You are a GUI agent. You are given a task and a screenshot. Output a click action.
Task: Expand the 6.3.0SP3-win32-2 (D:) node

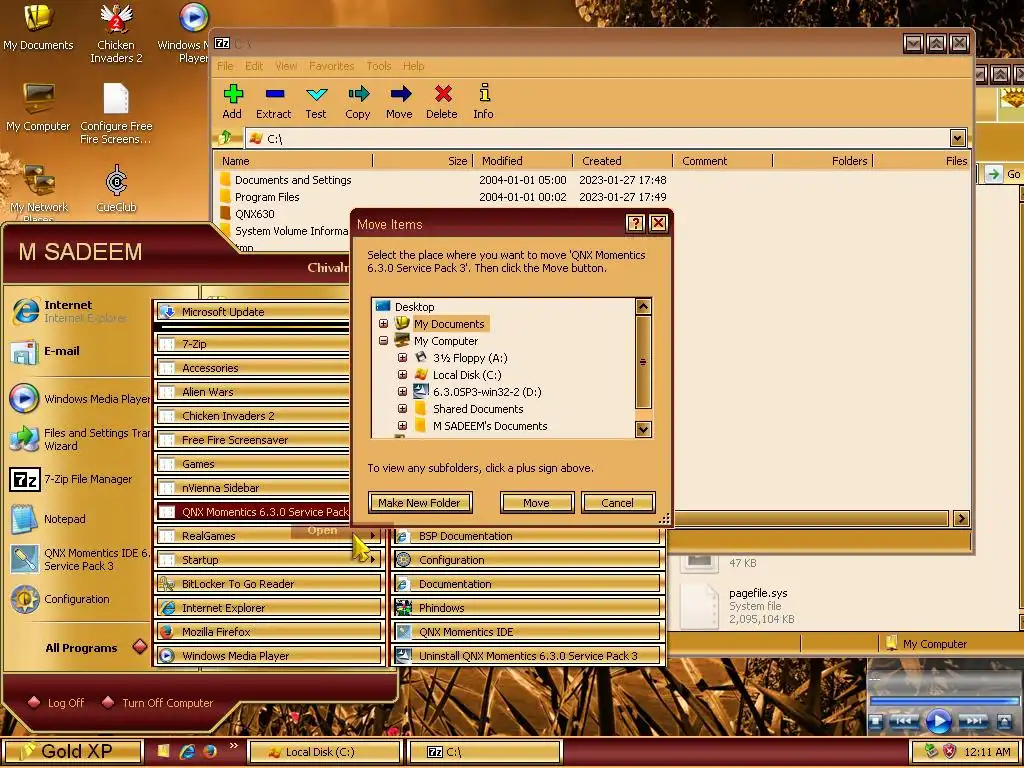pos(403,392)
